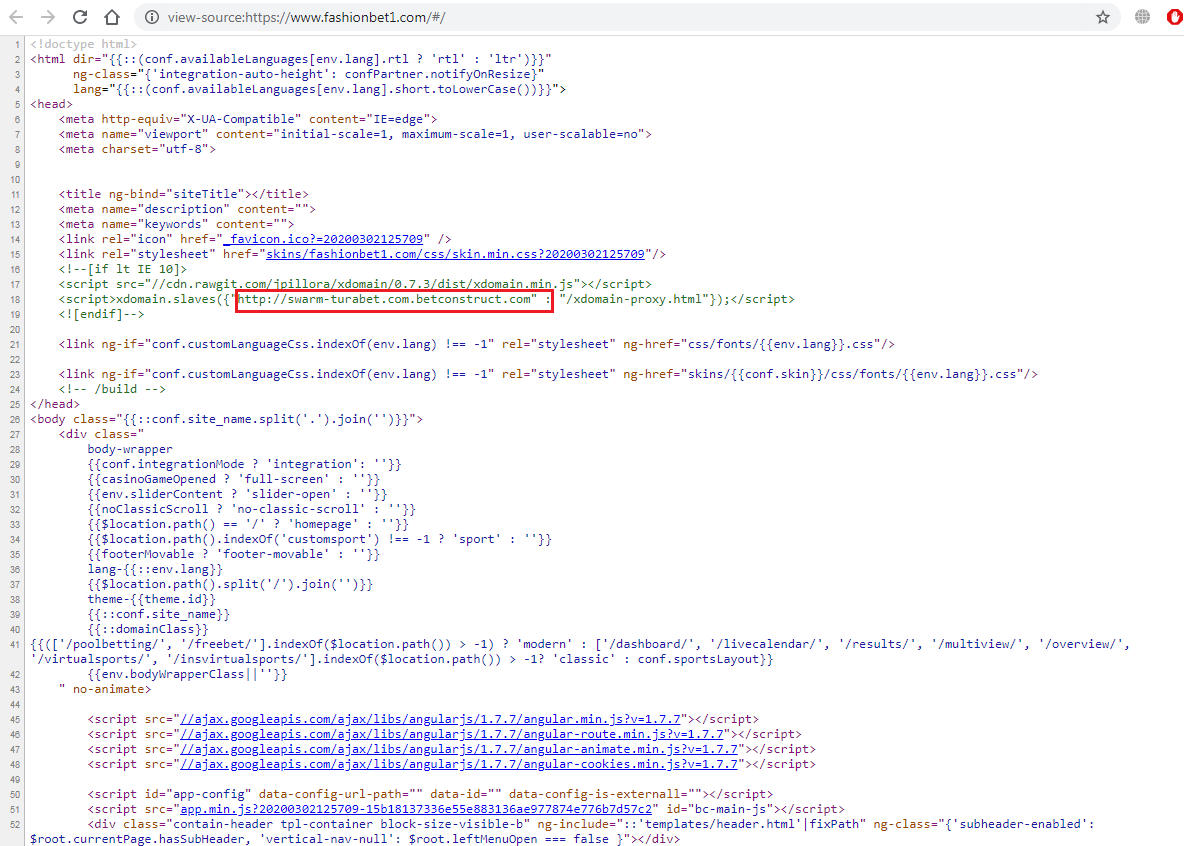Click the 'lang-{{::env.lang}}' line
The height and width of the screenshot is (846, 1184).
pyautogui.click(x=156, y=570)
